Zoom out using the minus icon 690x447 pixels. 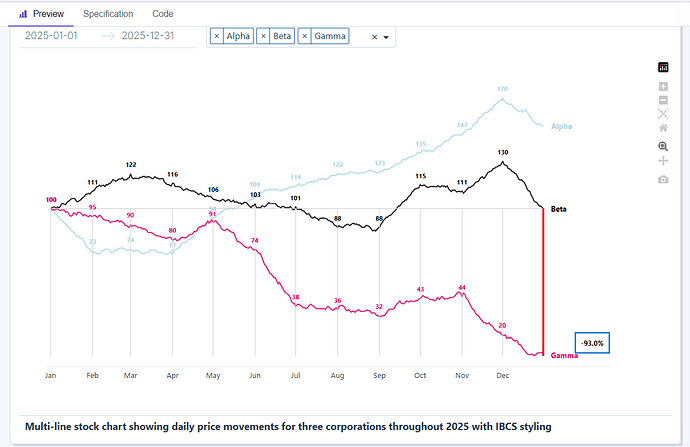[663, 100]
